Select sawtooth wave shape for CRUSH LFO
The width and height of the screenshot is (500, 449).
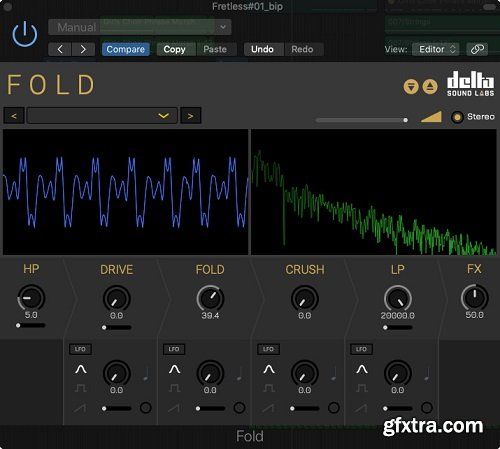269,408
